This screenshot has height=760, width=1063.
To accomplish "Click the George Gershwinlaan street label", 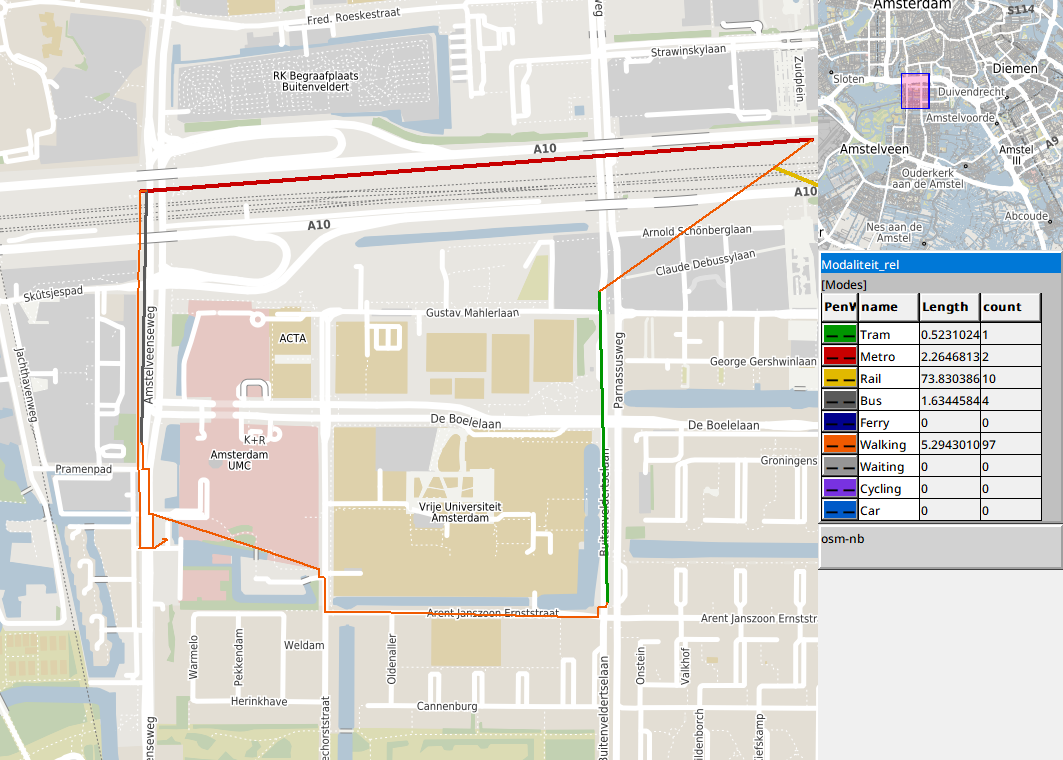I will coord(763,361).
